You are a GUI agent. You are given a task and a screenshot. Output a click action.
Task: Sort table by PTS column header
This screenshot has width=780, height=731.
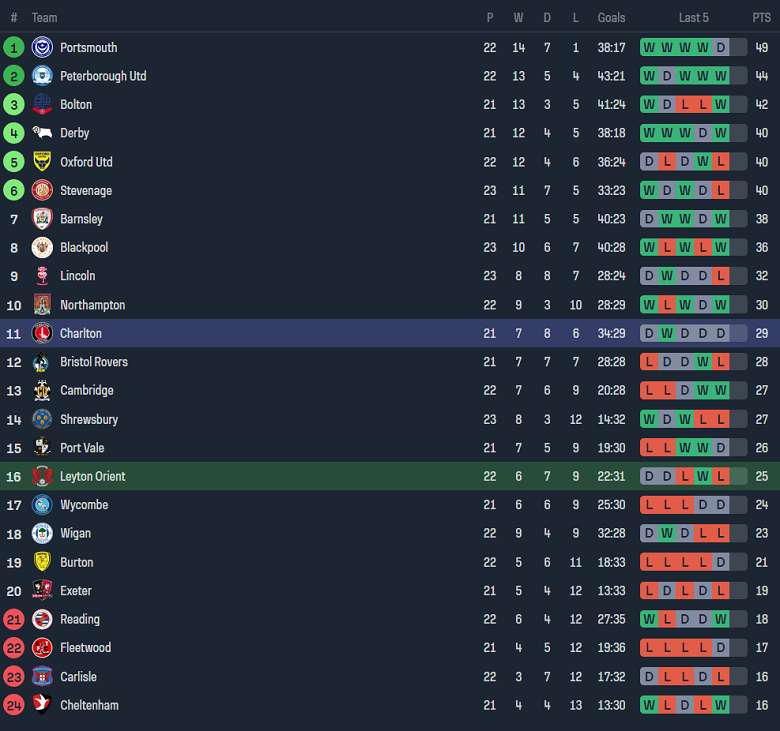pos(762,18)
